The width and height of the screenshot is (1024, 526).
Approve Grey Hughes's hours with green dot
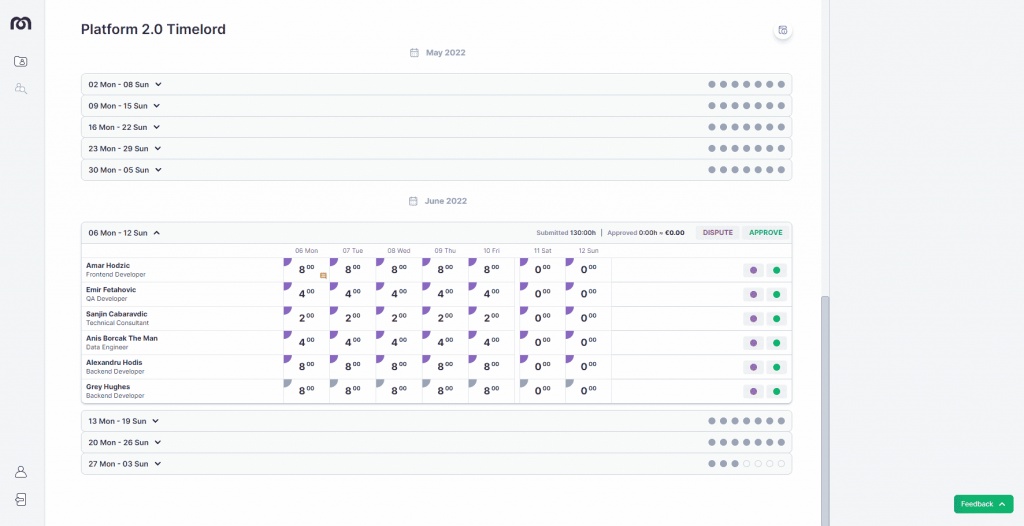(x=776, y=391)
